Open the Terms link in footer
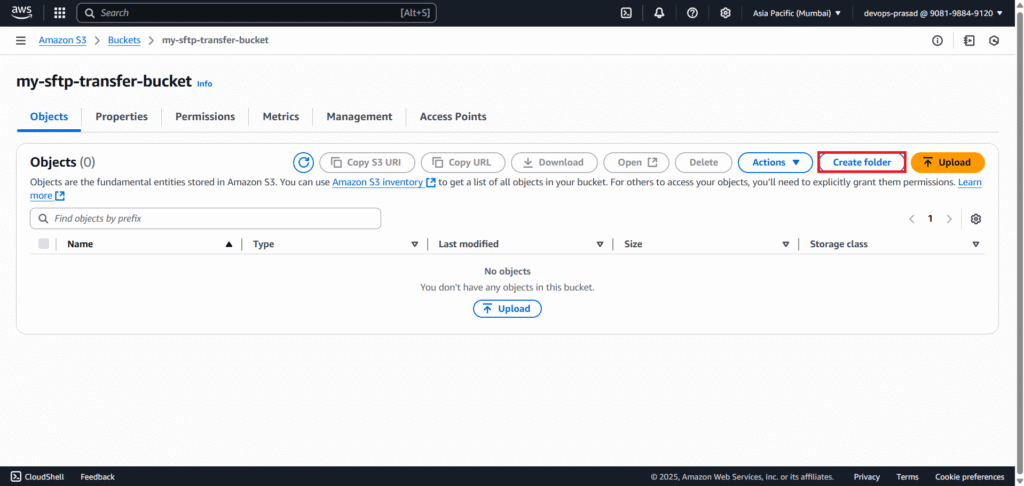 (907, 477)
